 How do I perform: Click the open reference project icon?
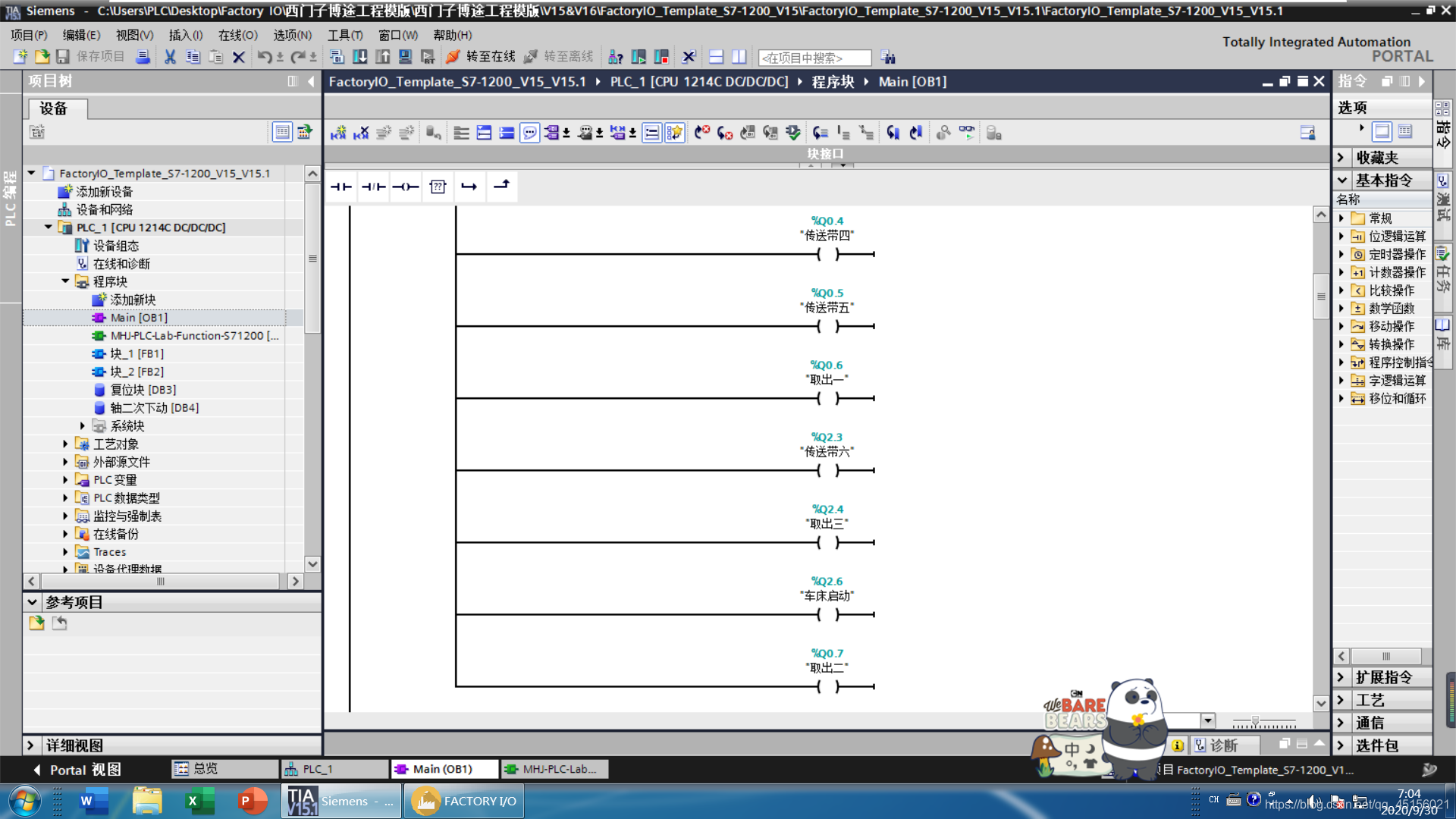(36, 623)
